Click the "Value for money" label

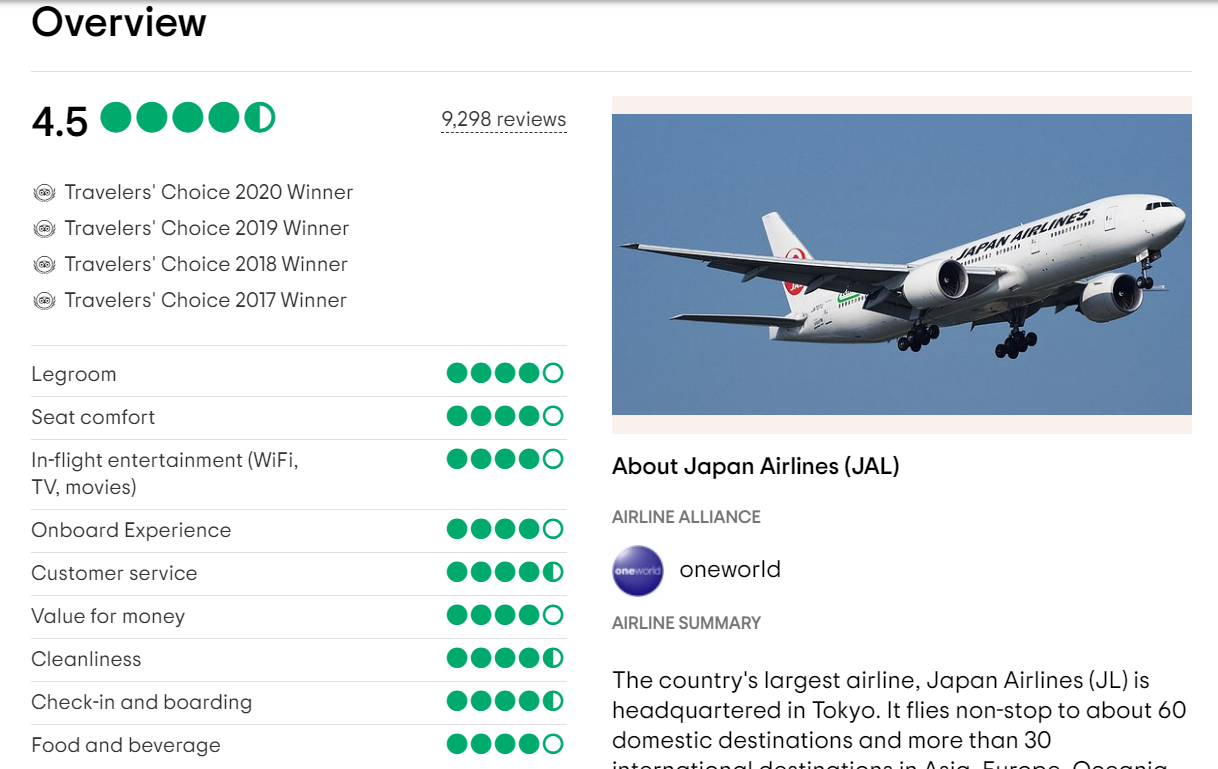108,616
